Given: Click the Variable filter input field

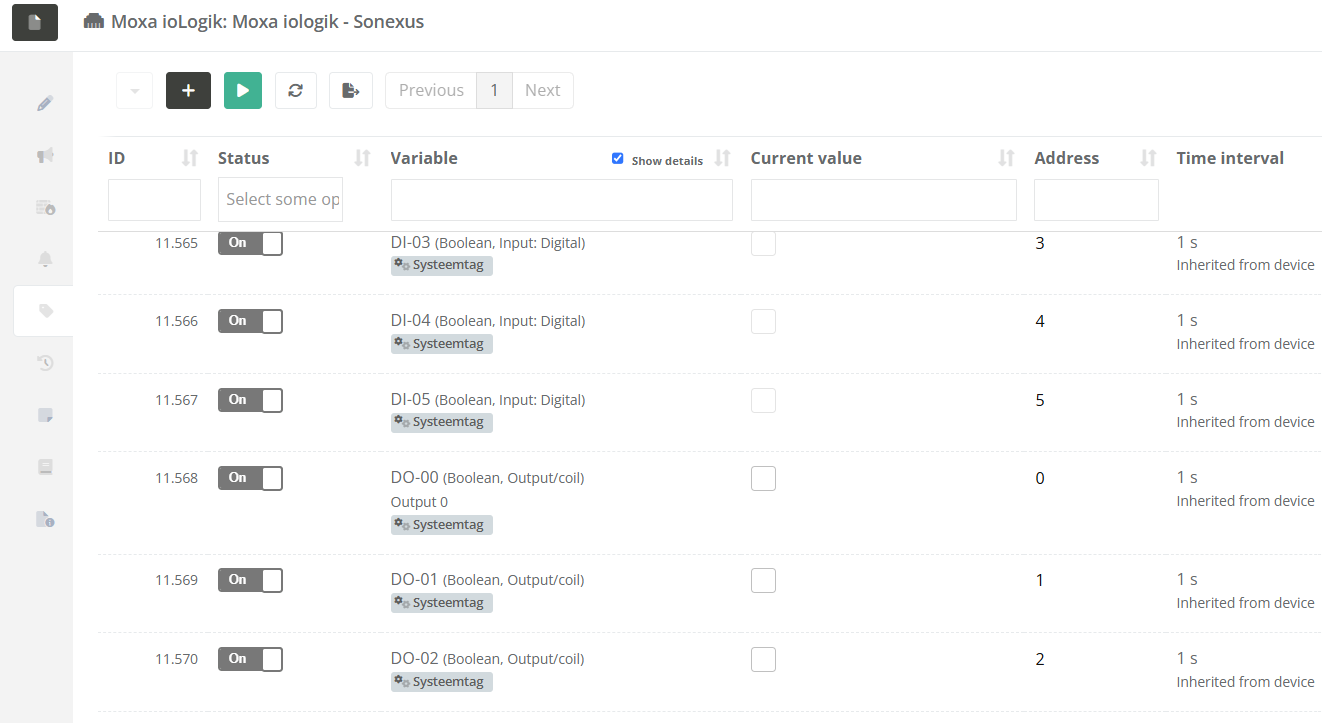Looking at the screenshot, I should click(561, 199).
